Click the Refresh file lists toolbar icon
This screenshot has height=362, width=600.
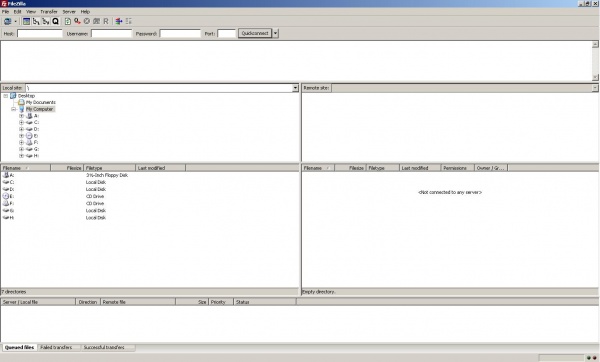[x=68, y=21]
